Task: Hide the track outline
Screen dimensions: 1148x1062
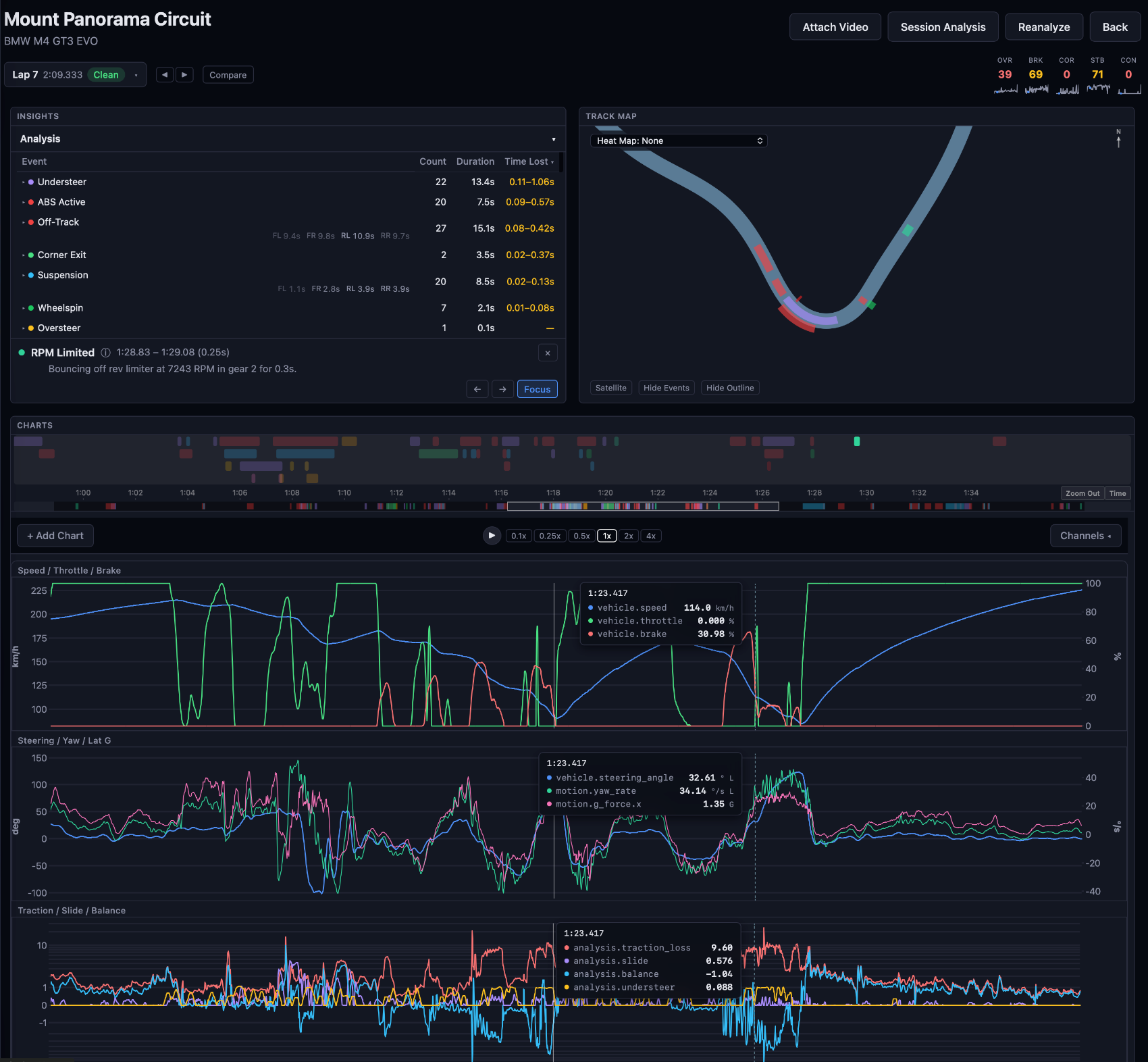Action: click(730, 388)
